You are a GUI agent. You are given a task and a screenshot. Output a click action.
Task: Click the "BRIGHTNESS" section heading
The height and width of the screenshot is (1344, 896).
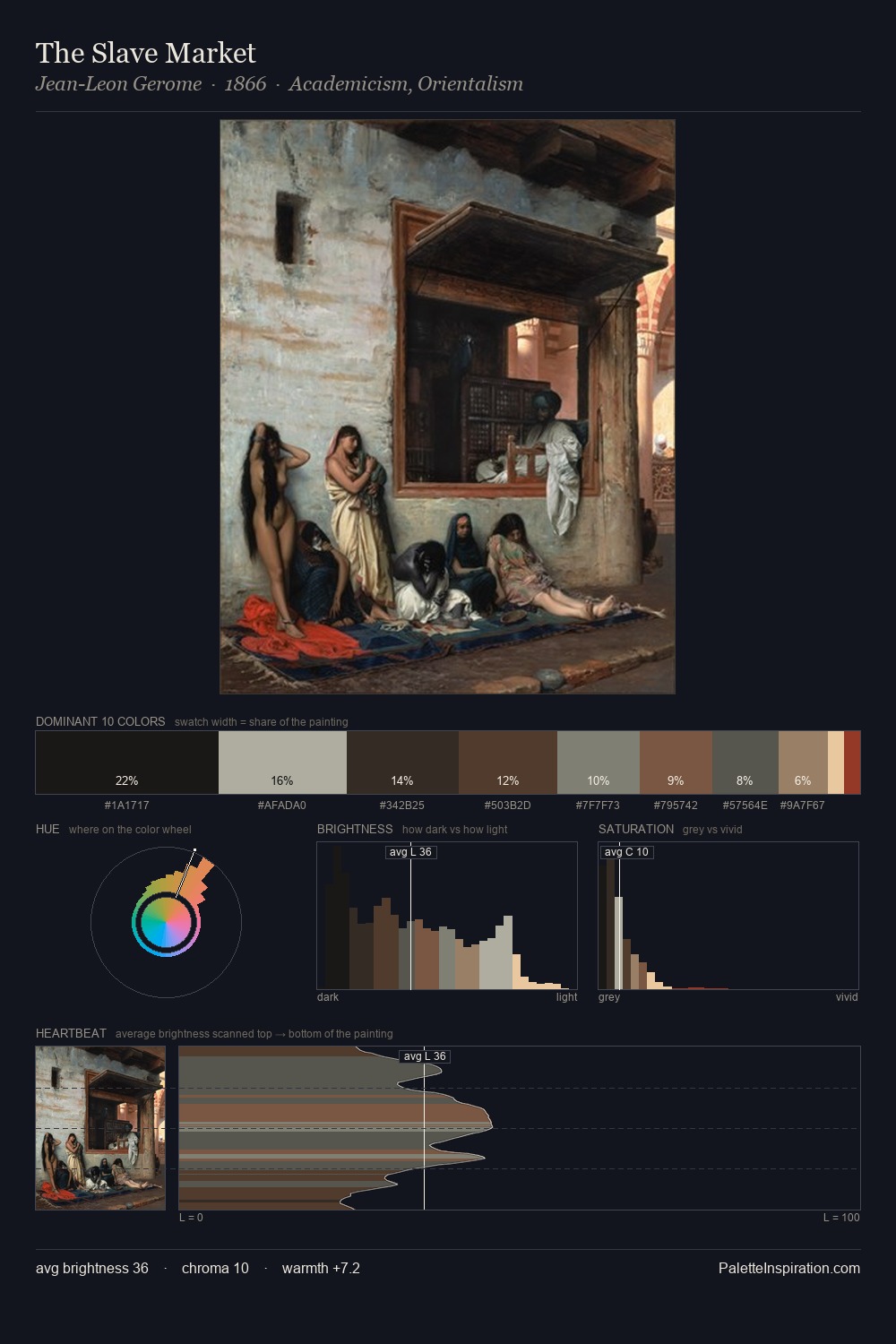(x=355, y=830)
